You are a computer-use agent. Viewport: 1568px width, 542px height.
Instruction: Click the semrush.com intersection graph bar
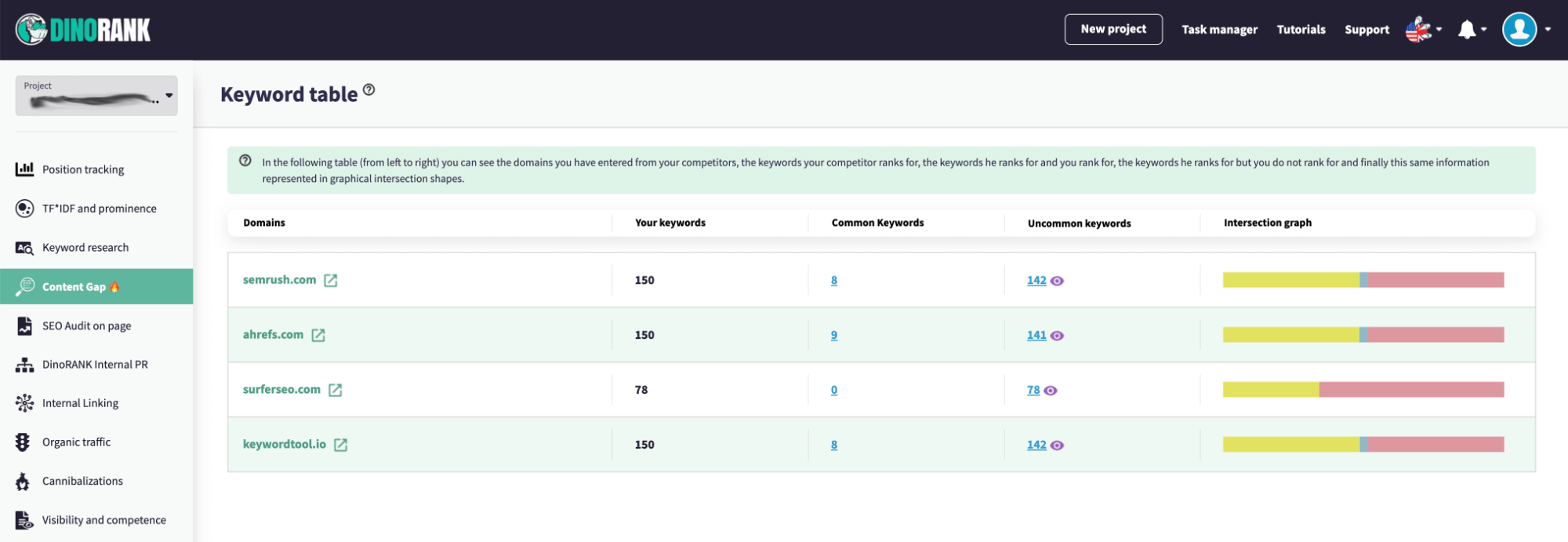click(x=1363, y=280)
